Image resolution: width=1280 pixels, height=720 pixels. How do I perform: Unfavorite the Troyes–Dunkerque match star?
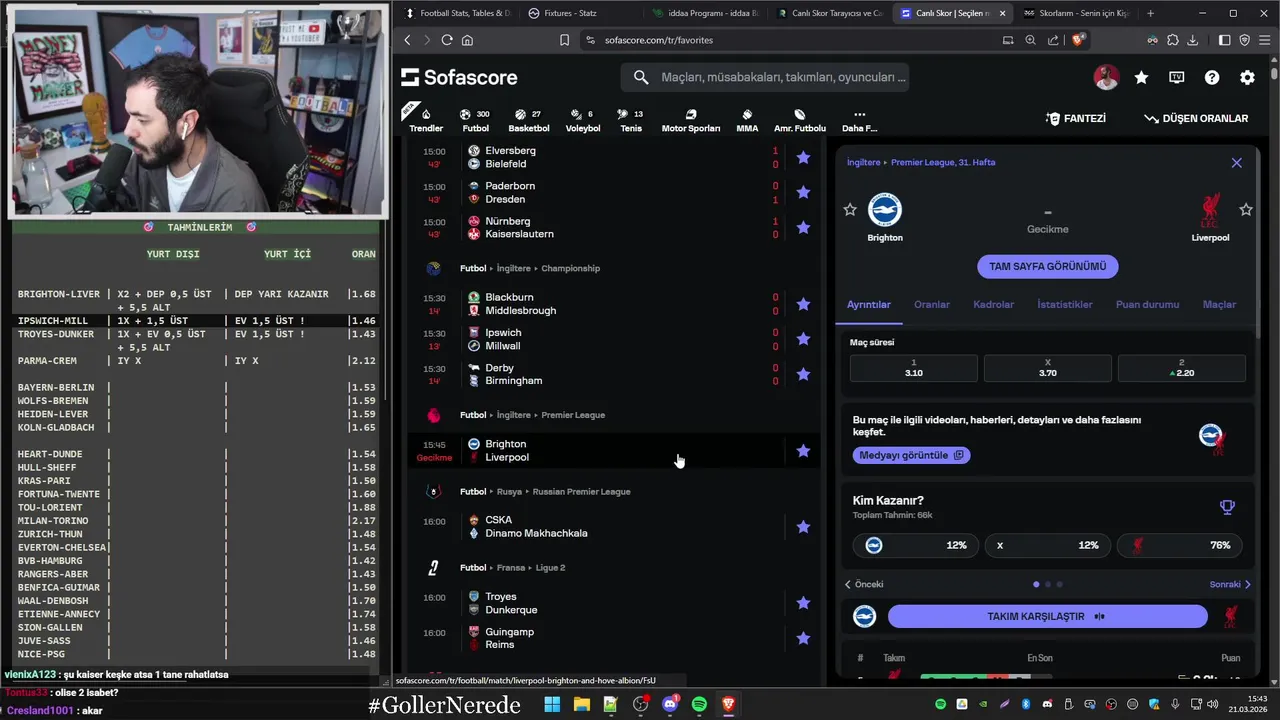coord(803,603)
